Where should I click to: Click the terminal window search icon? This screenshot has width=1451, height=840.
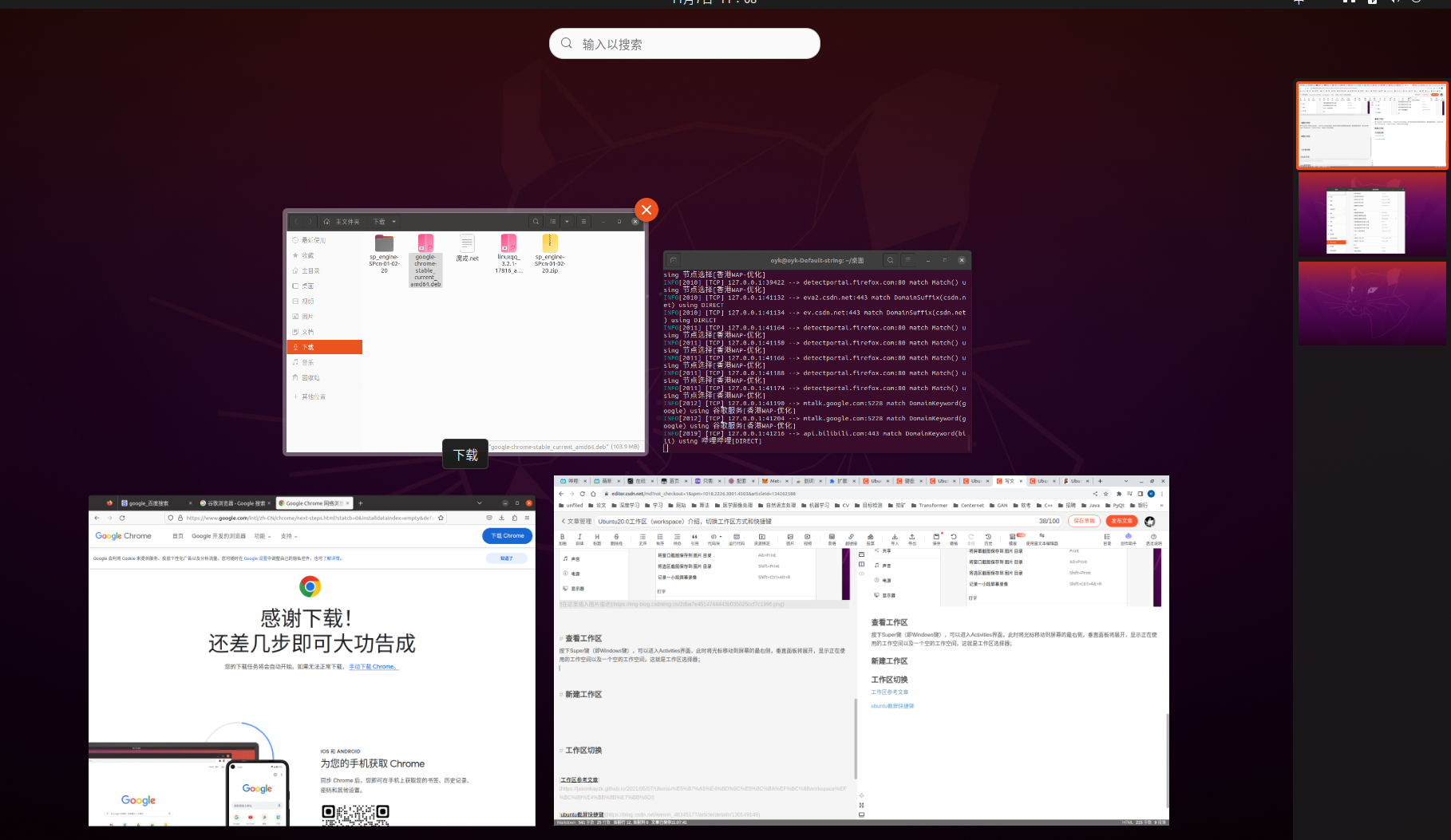coord(890,260)
